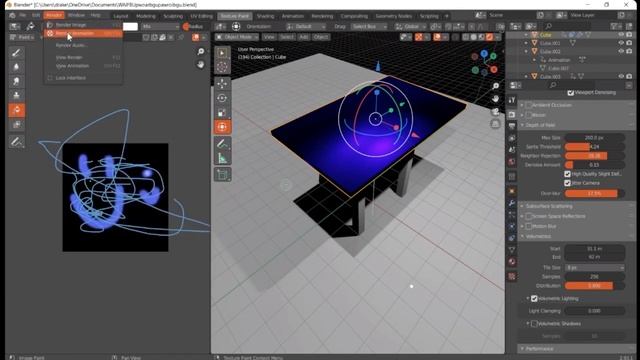Open the Tool properties tab icon
The height and width of the screenshot is (360, 640).
512,100
